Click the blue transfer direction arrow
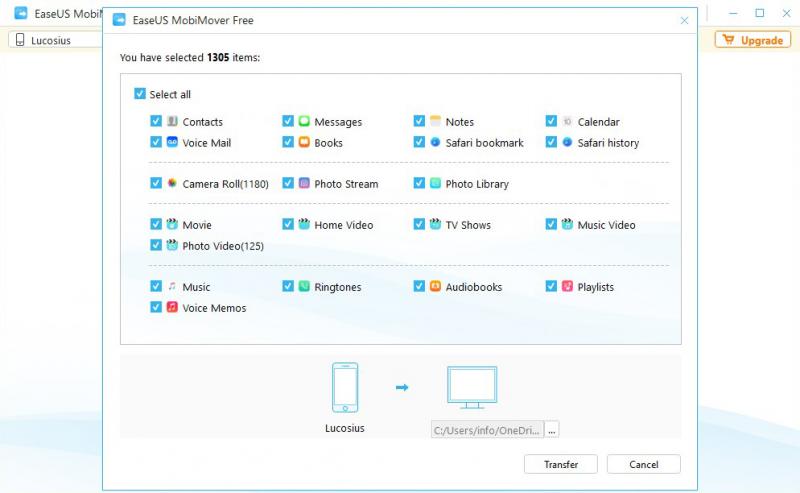 402,387
